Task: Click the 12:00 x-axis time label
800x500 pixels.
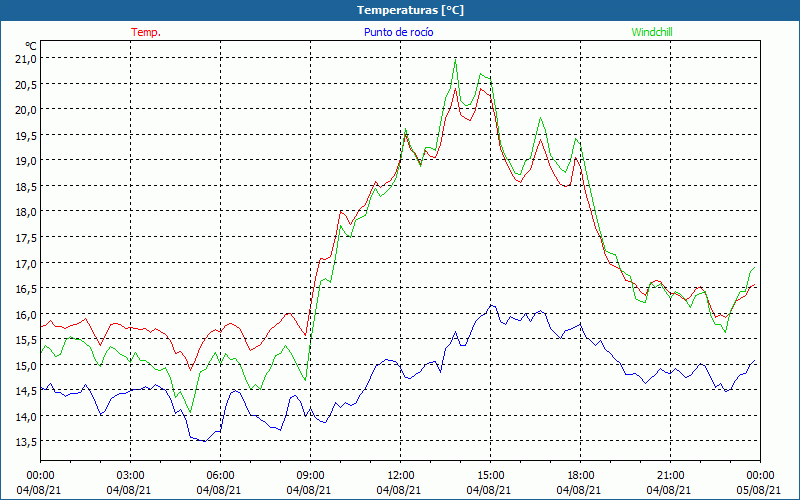Action: [x=401, y=476]
